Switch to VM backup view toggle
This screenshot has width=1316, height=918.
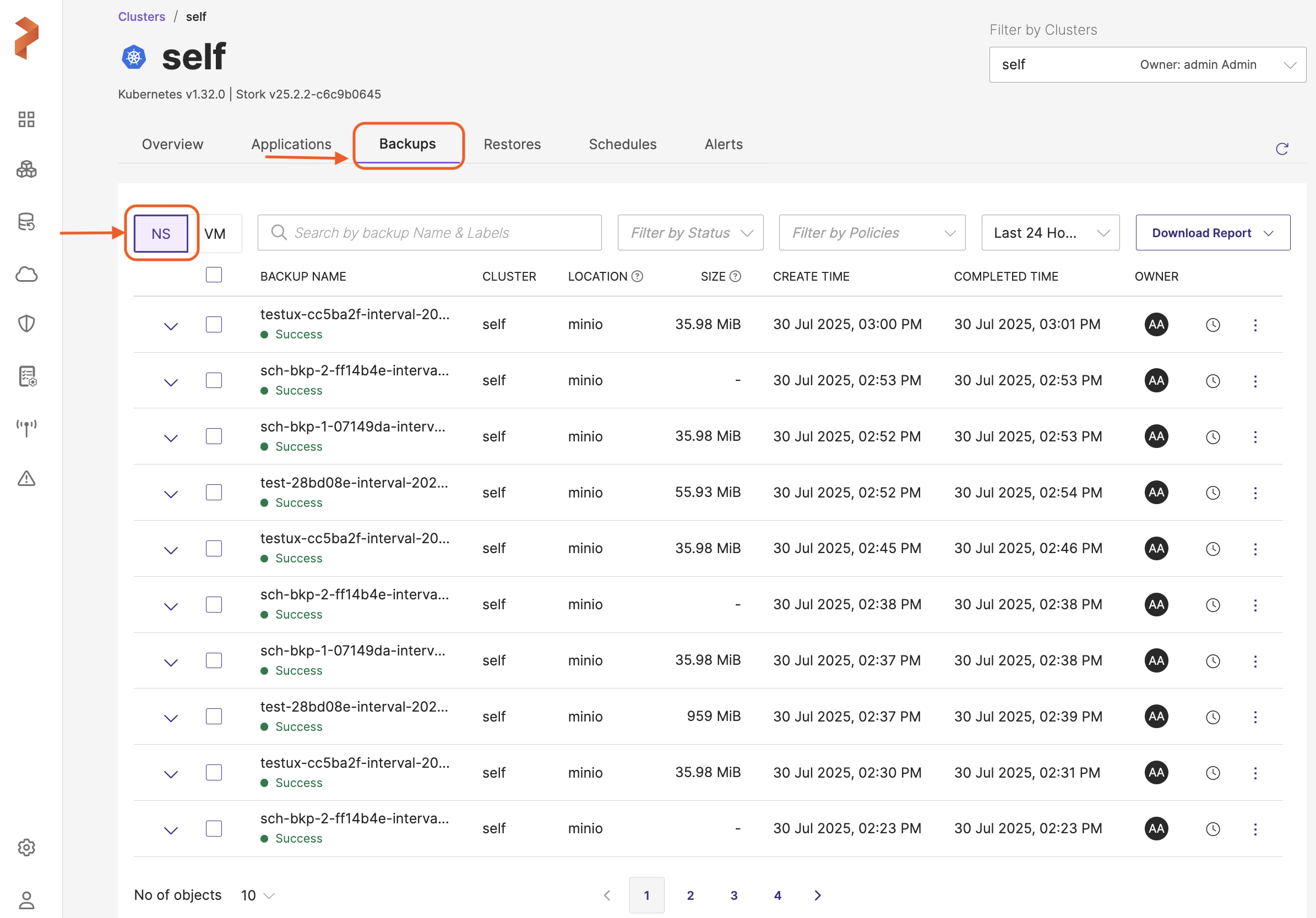tap(215, 234)
